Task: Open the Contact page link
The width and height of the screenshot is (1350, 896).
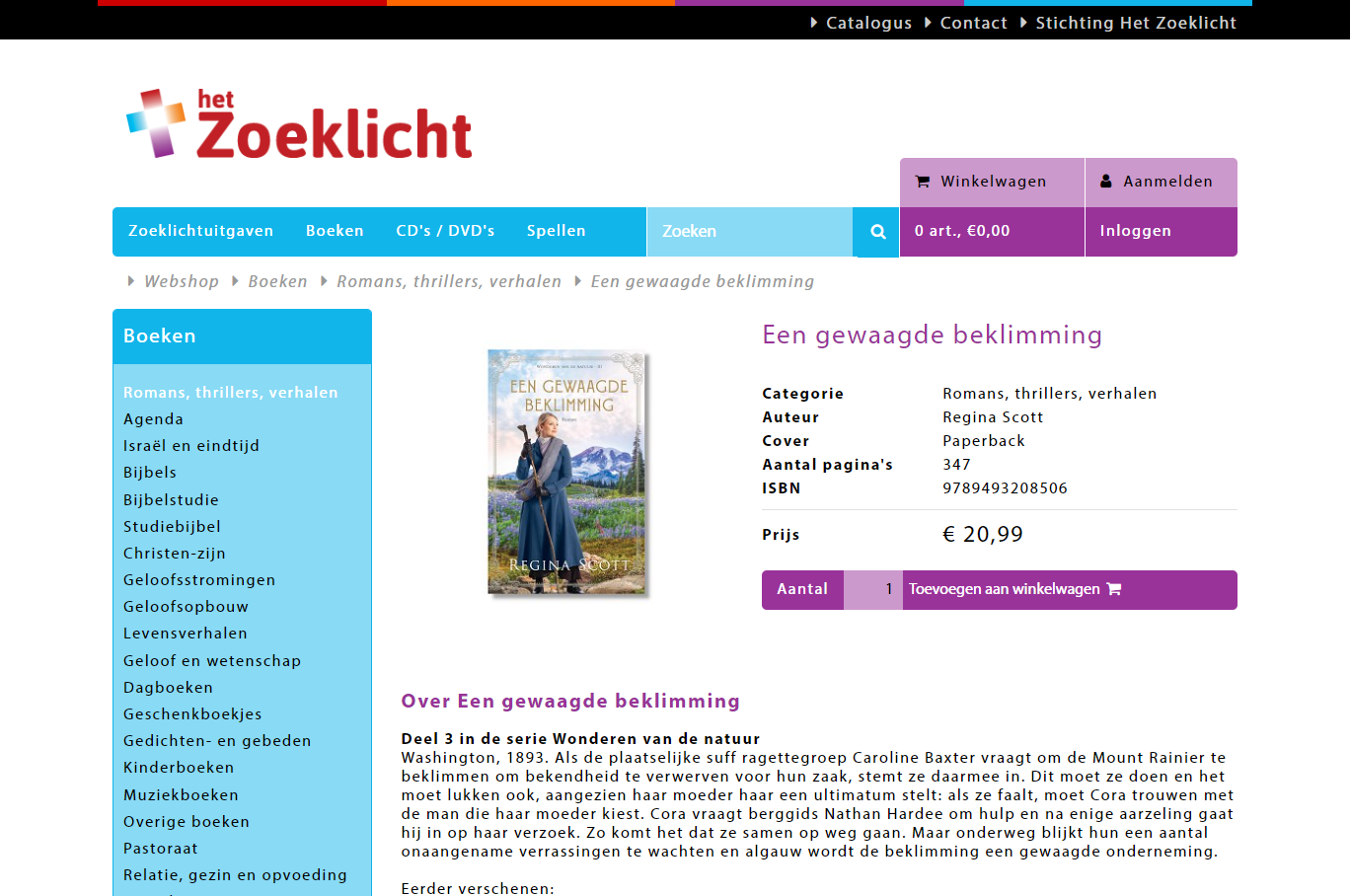Action: pyautogui.click(x=973, y=23)
